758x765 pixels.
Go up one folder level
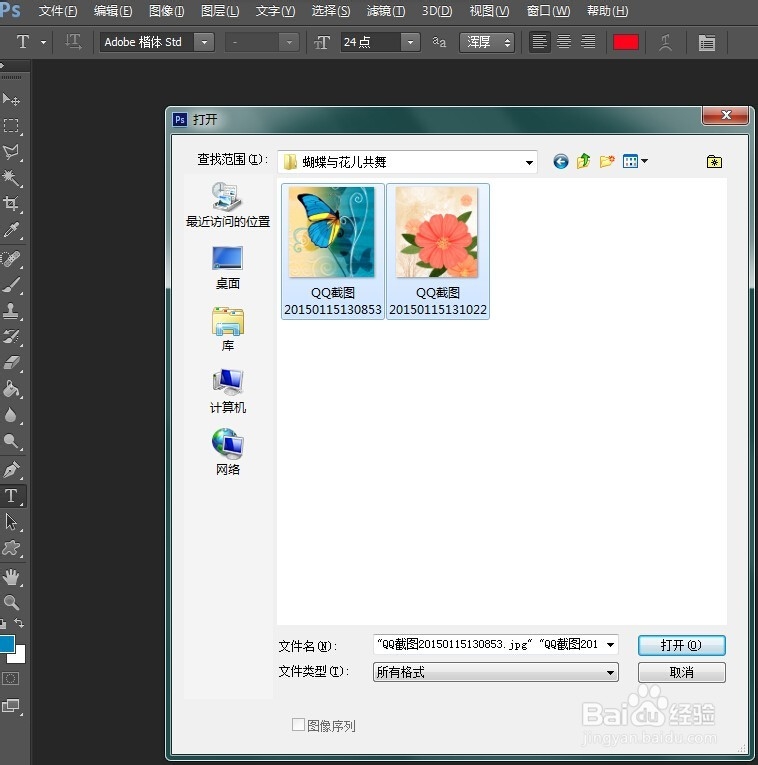coord(583,161)
